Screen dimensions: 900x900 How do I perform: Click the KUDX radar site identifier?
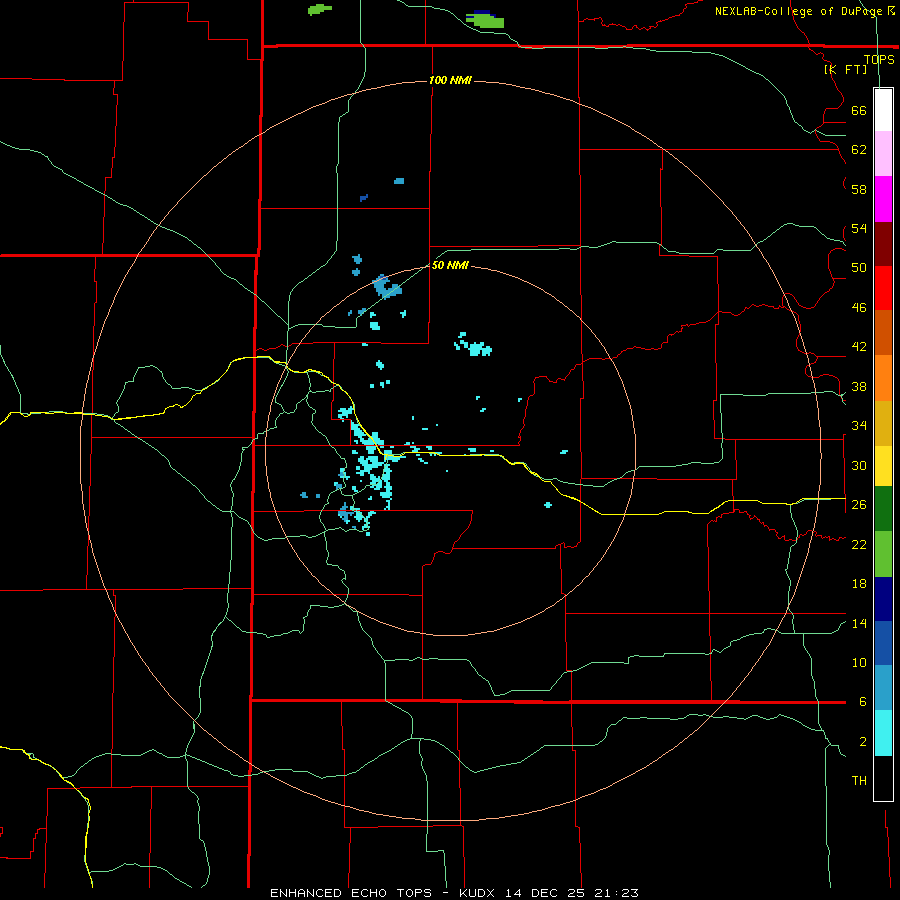pyautogui.click(x=479, y=893)
